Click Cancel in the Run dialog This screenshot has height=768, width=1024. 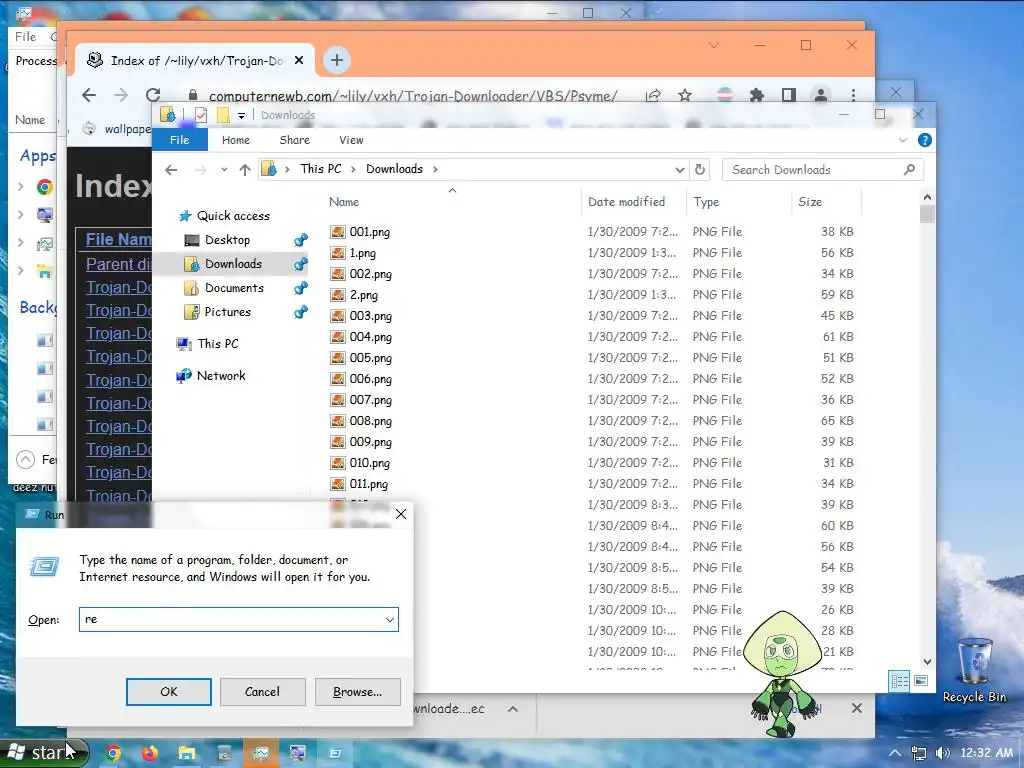(263, 692)
